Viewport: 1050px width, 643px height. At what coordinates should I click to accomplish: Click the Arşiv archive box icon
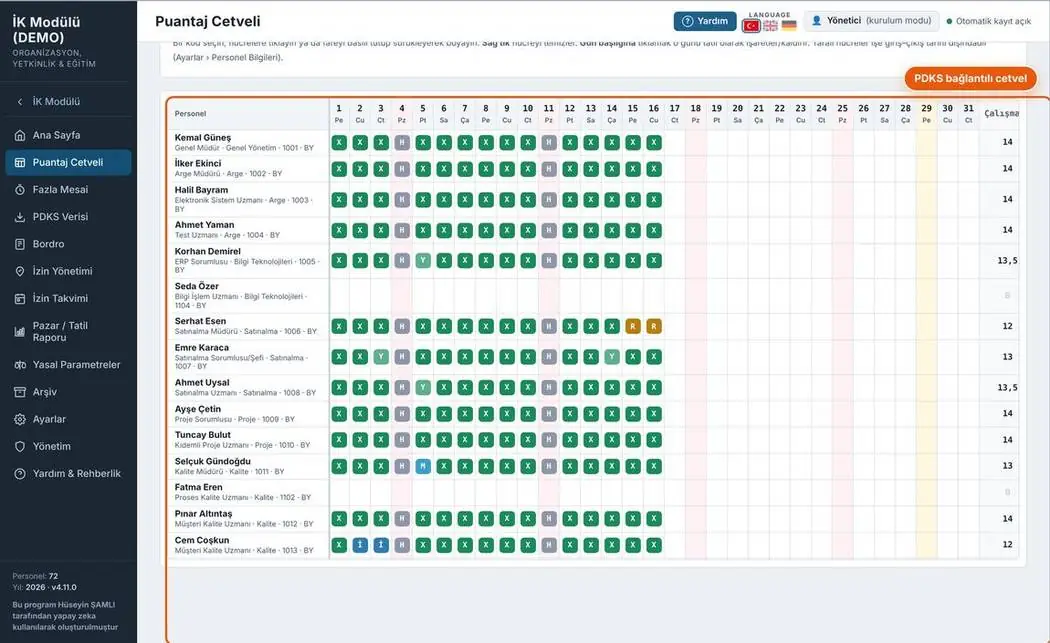point(20,392)
